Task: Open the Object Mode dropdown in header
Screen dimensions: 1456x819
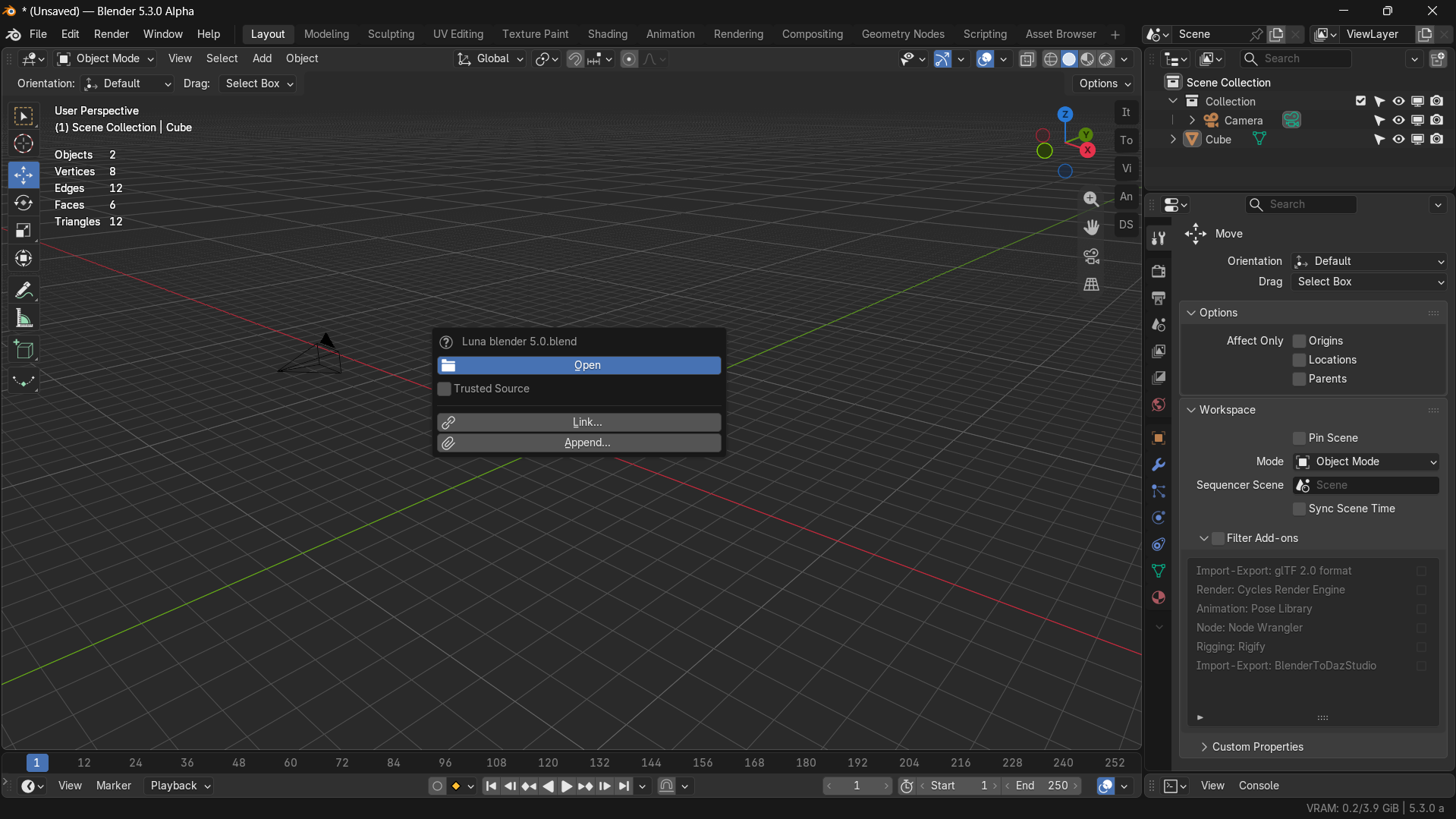Action: pyautogui.click(x=105, y=58)
